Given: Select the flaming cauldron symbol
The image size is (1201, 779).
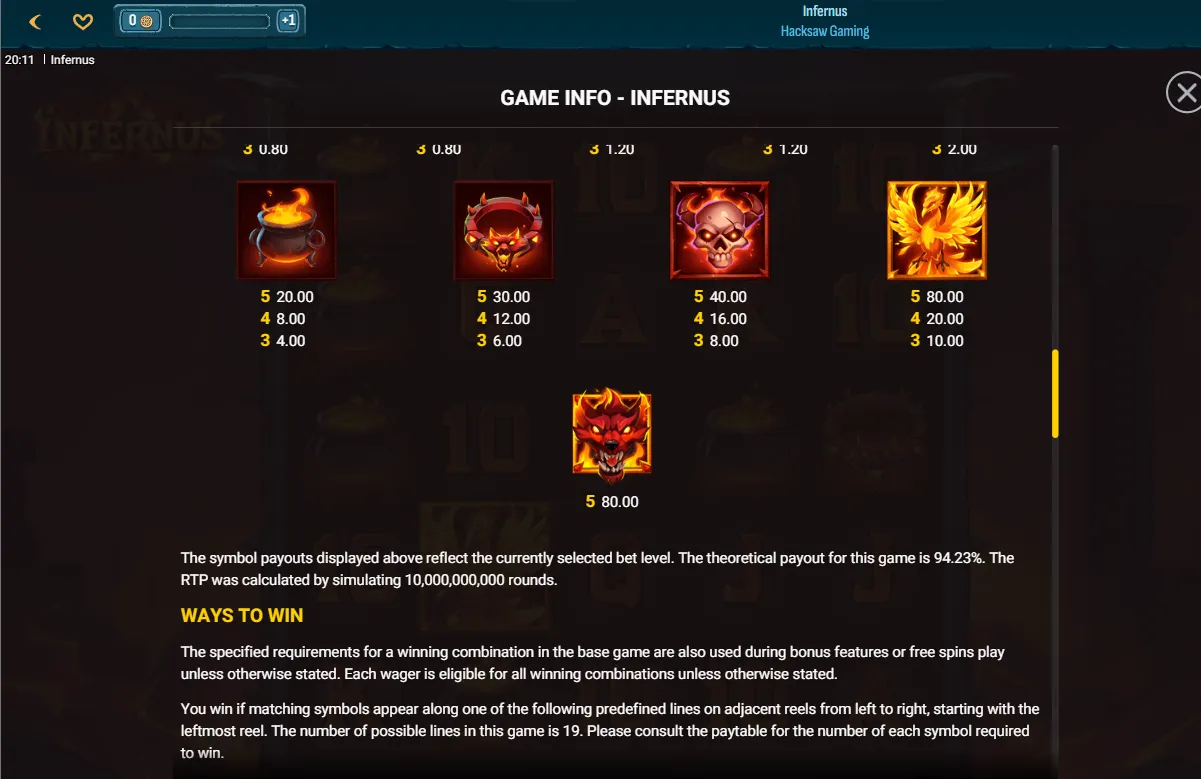Looking at the screenshot, I should 286,230.
